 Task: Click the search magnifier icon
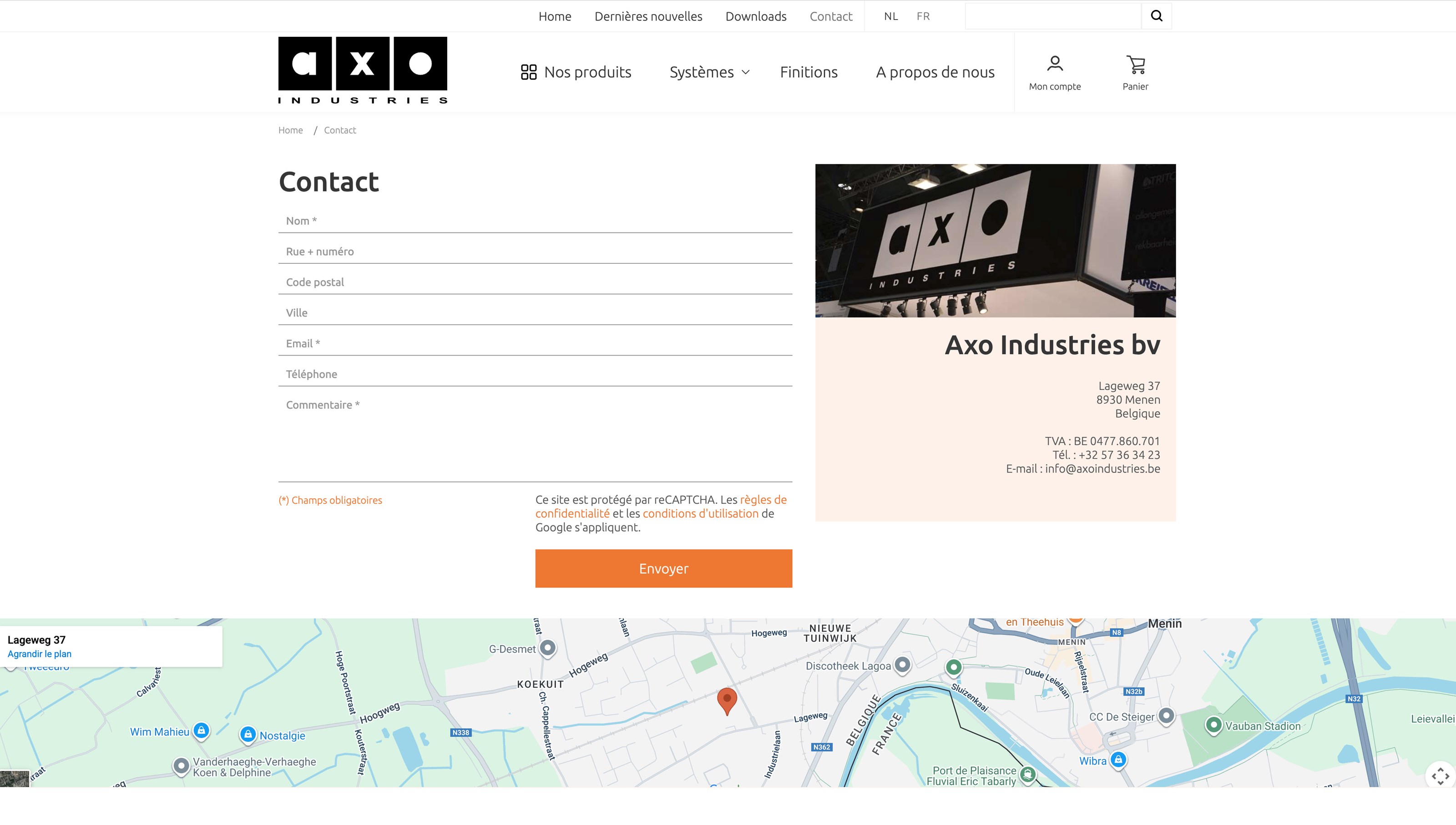pyautogui.click(x=1156, y=16)
